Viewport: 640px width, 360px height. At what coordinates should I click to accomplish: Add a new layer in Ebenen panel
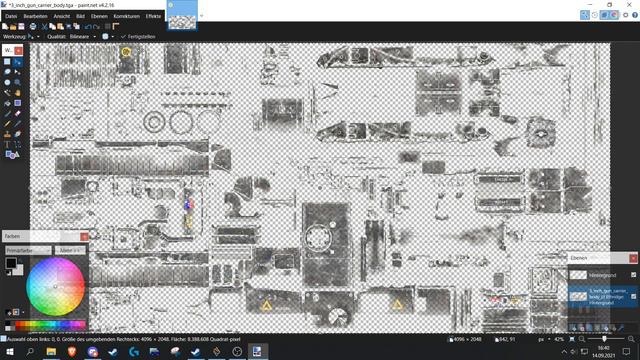573,328
